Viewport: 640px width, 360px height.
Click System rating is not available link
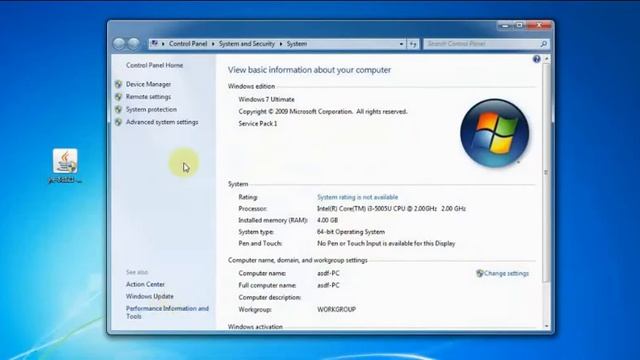[357, 197]
